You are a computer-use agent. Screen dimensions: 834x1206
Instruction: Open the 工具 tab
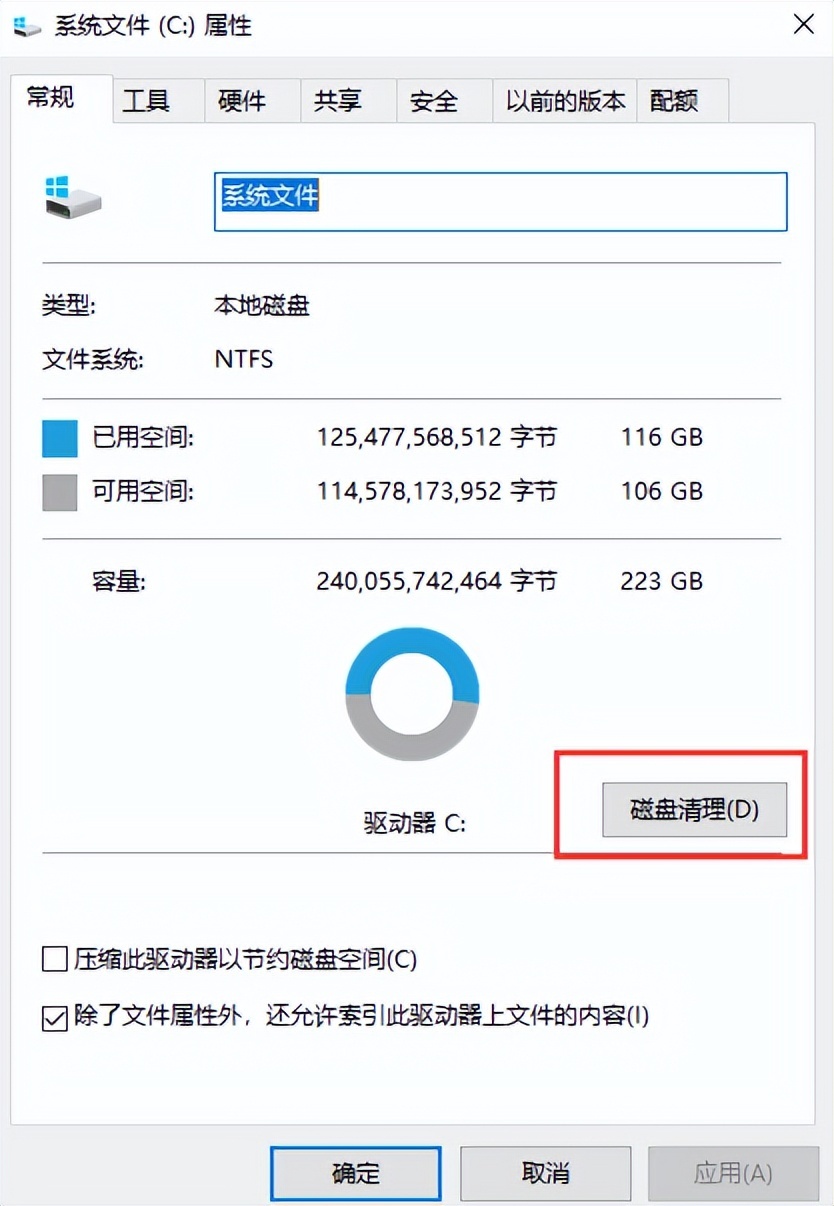click(146, 101)
